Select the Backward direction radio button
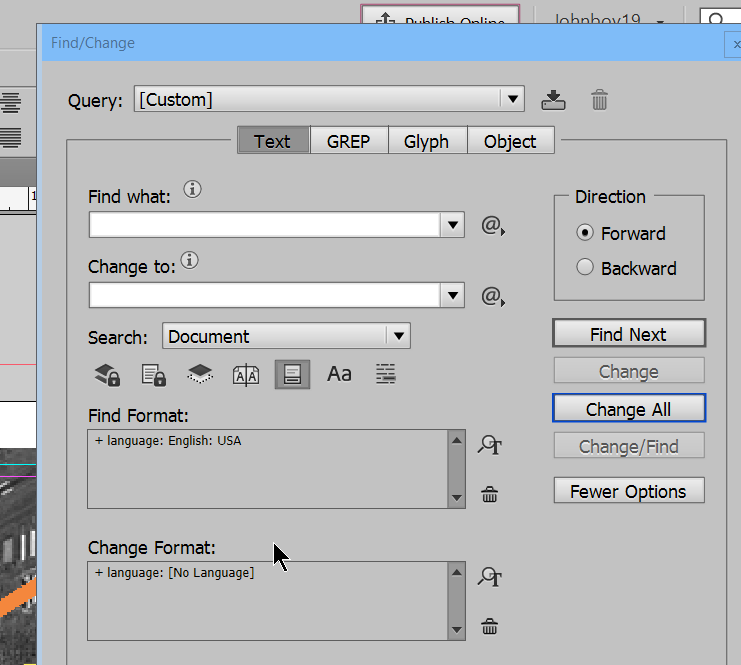This screenshot has width=741, height=665. tap(585, 267)
